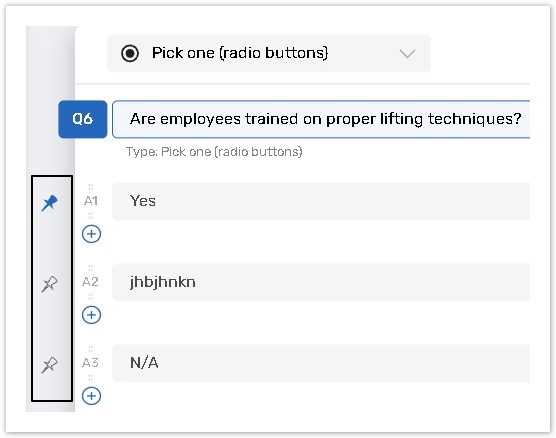Click the N/A answer field

[321, 363]
